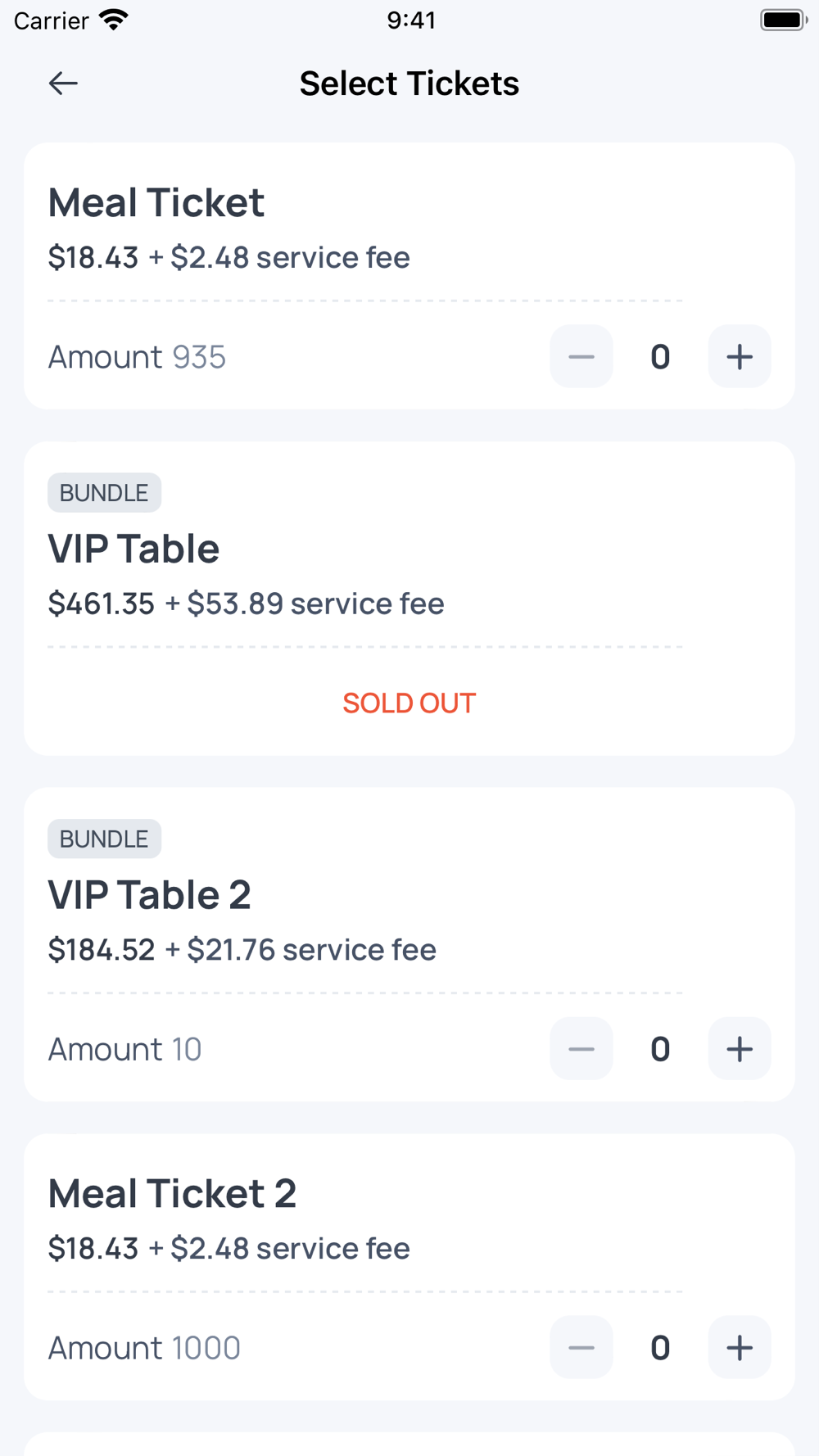The image size is (819, 1456).
Task: Decrease Meal Ticket quantity with minus
Action: 581,357
